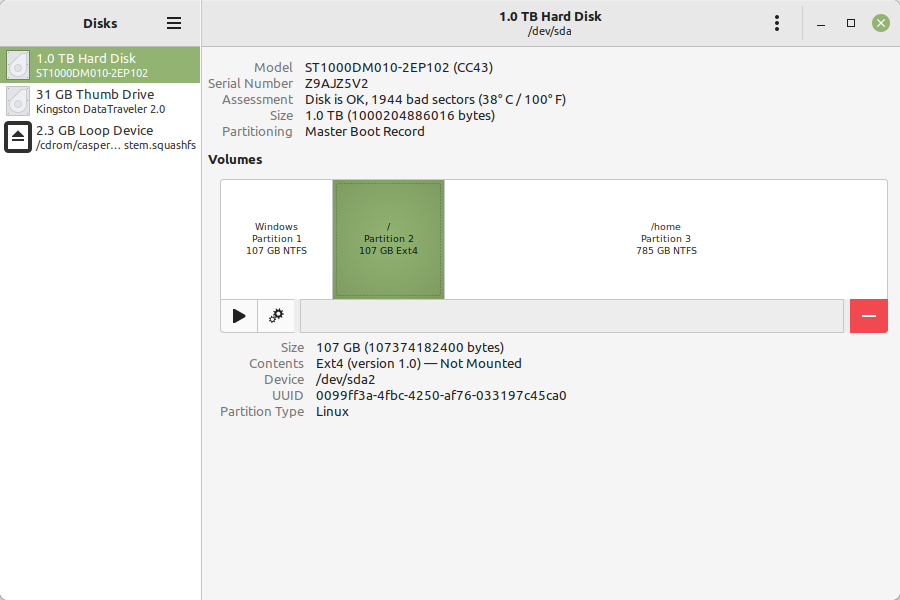Click the 1.0 TB Hard Disk drive icon

18,65
